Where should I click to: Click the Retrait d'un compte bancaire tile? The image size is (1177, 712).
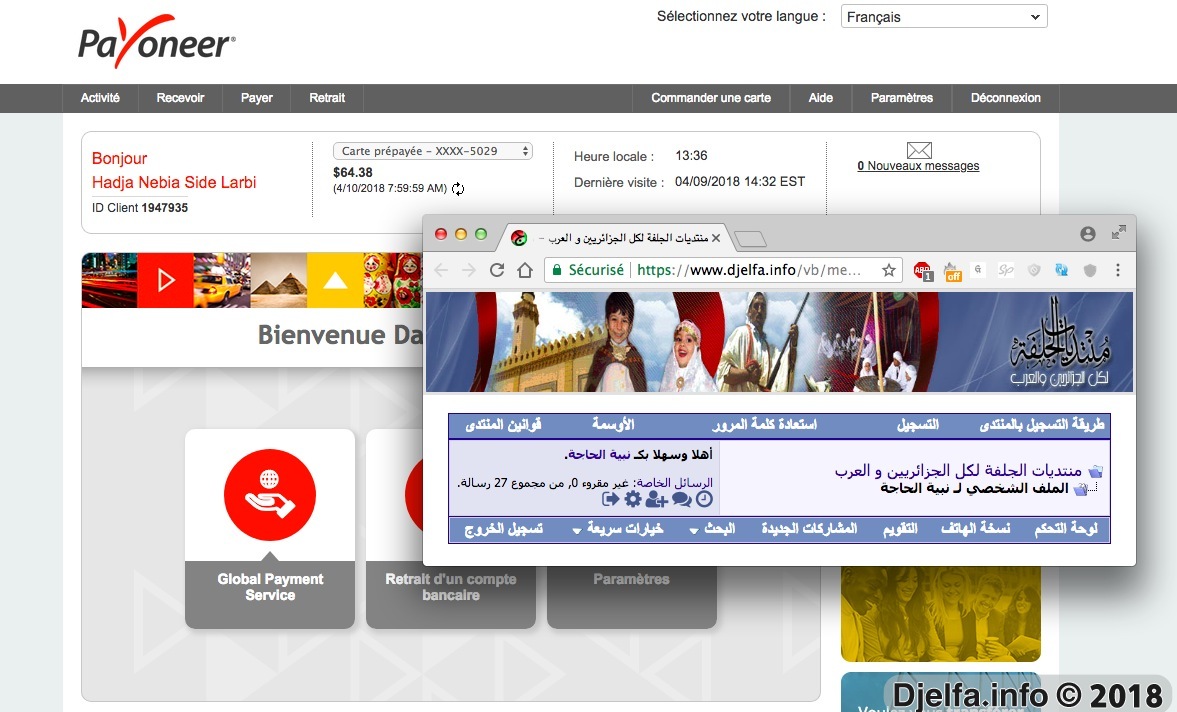pos(451,587)
